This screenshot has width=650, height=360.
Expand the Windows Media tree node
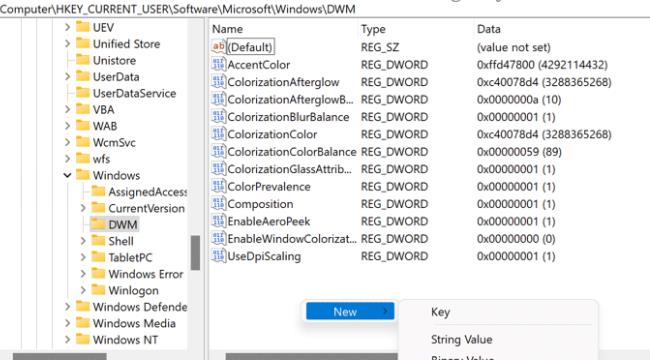(67, 323)
